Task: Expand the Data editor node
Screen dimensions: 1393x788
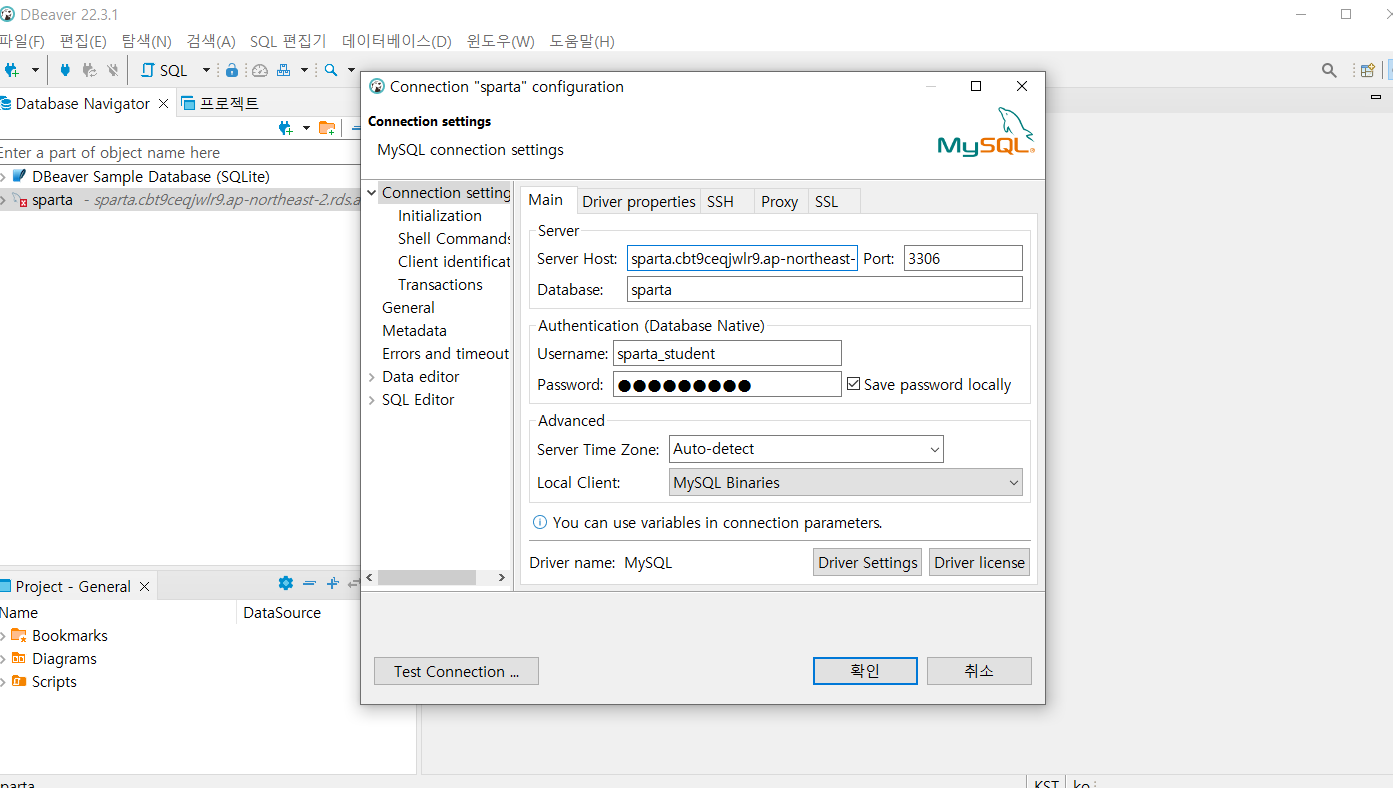Action: click(x=372, y=376)
